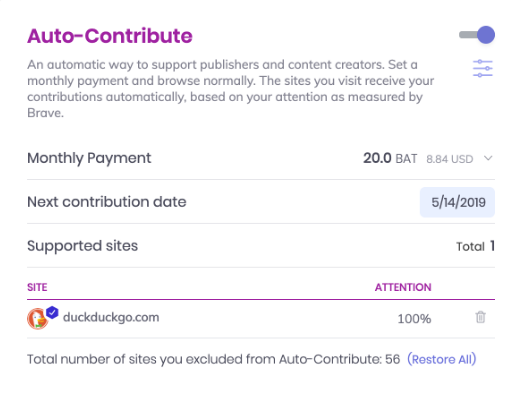Click the verified publisher checkmark badge
The width and height of the screenshot is (521, 400).
coord(52,313)
